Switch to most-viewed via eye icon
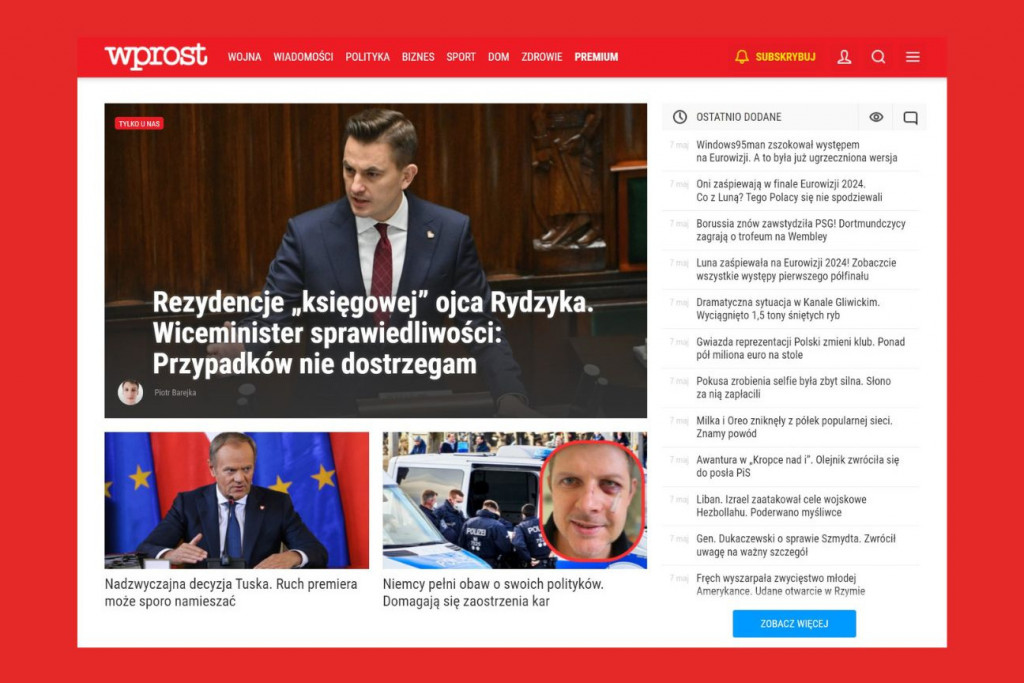This screenshot has height=683, width=1024. coord(876,117)
